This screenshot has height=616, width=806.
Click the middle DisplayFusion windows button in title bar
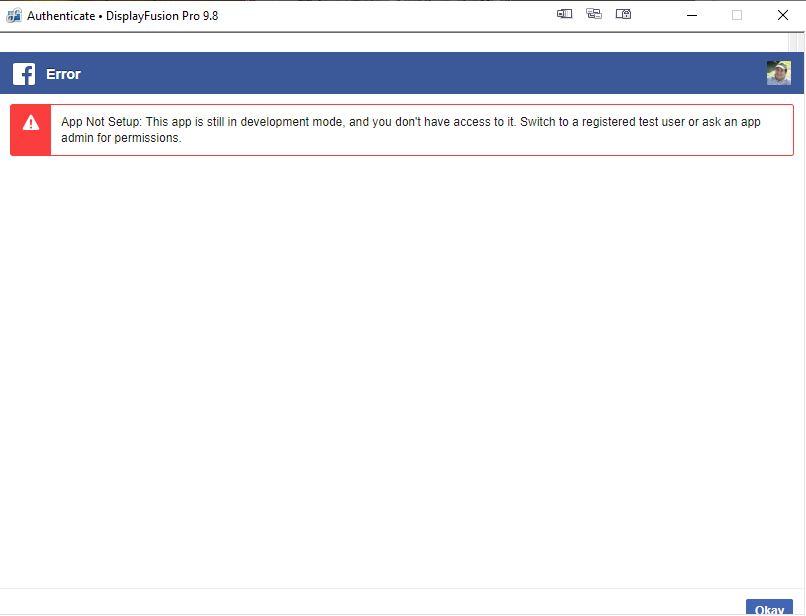[x=594, y=15]
